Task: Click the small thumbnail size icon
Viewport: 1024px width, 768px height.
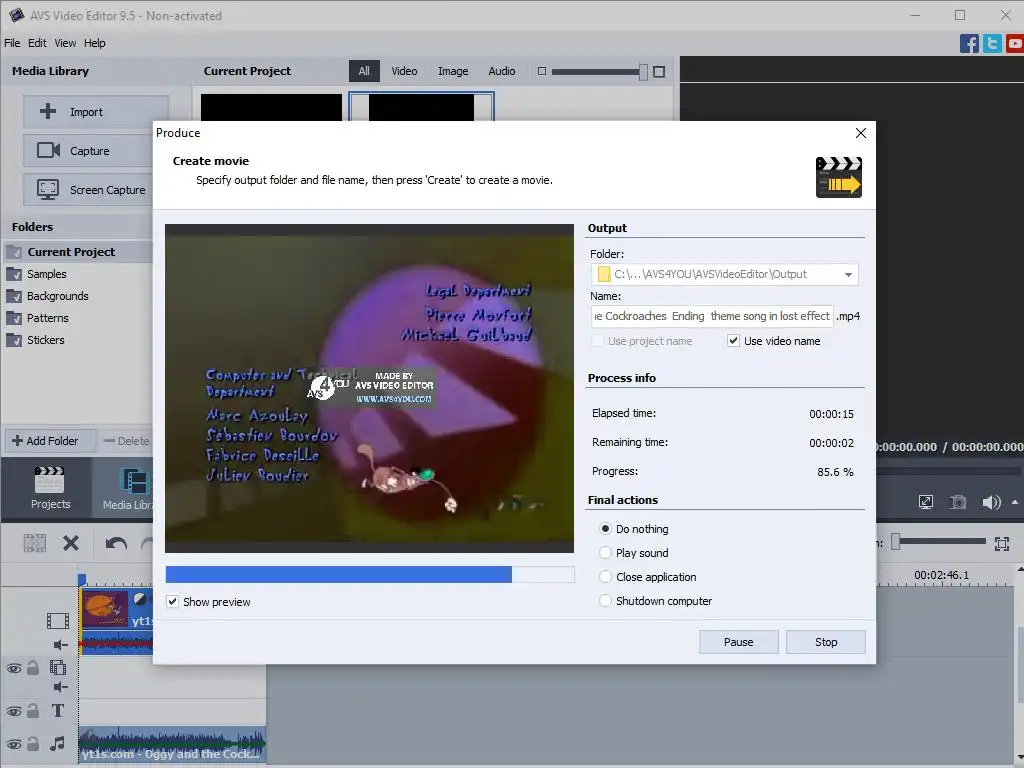Action: pos(541,71)
